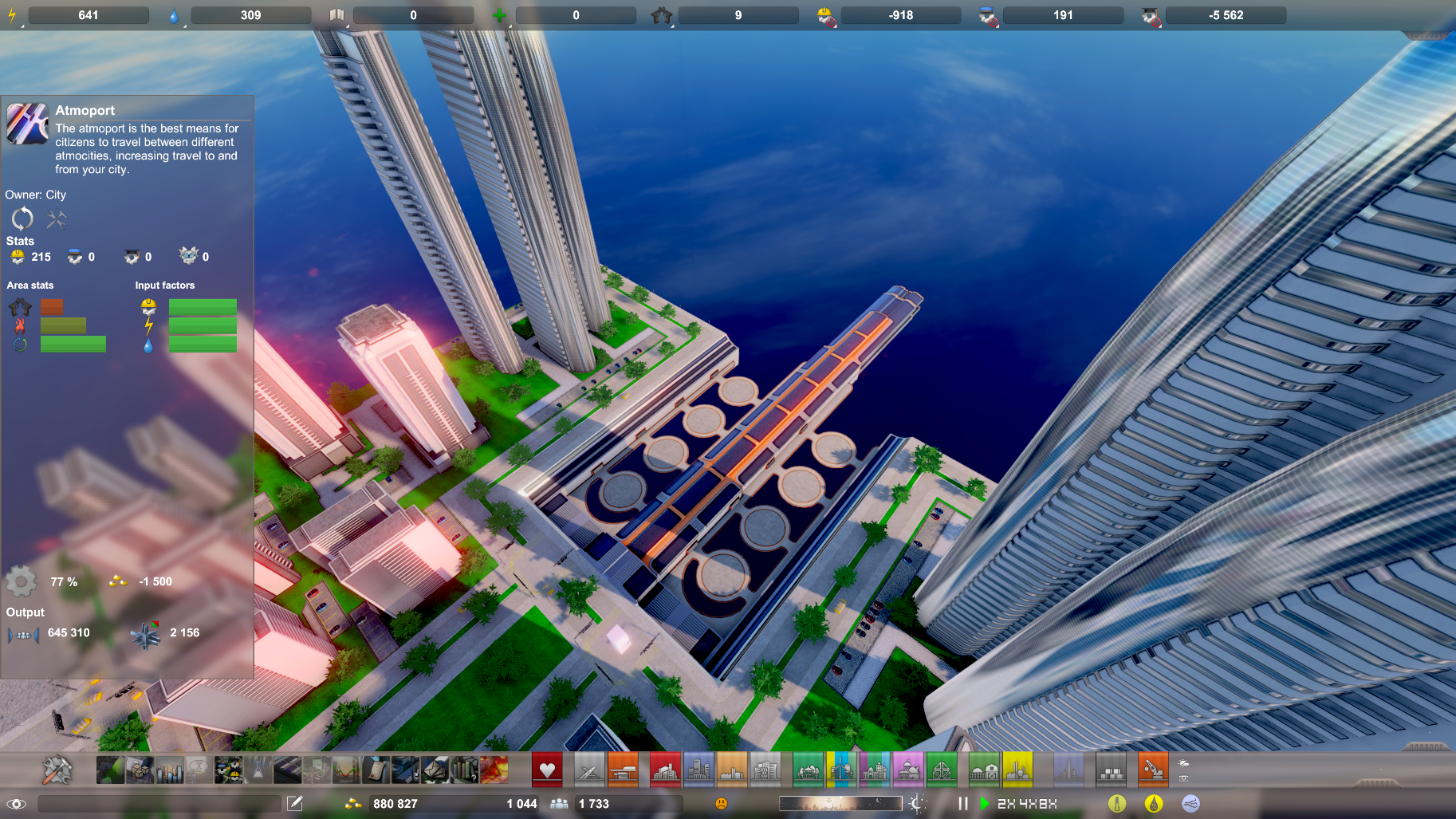The height and width of the screenshot is (819, 1456).
Task: Select the green park house category
Action: coord(808,770)
